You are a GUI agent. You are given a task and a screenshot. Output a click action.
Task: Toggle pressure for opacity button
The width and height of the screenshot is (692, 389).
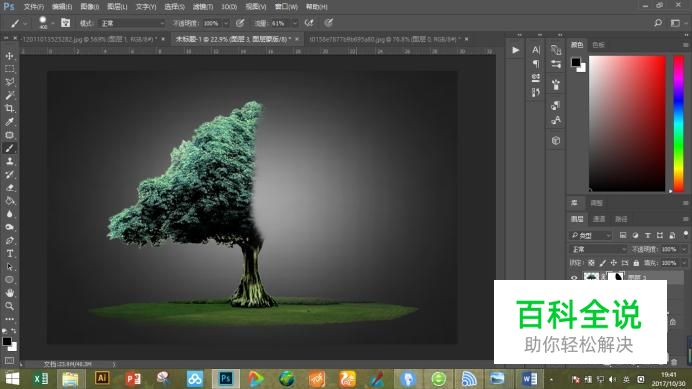click(240, 23)
